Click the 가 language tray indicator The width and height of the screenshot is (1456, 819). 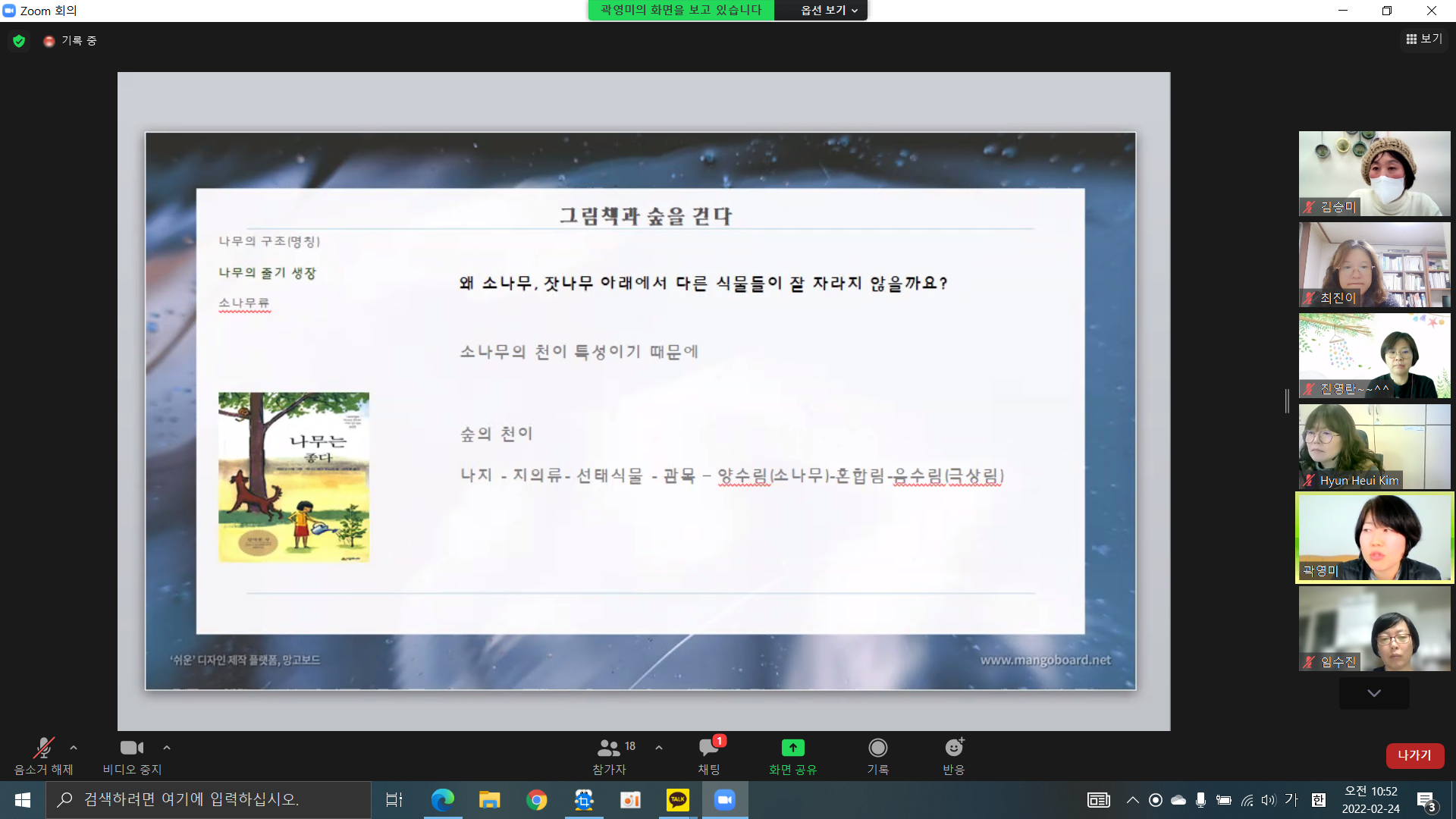1291,800
